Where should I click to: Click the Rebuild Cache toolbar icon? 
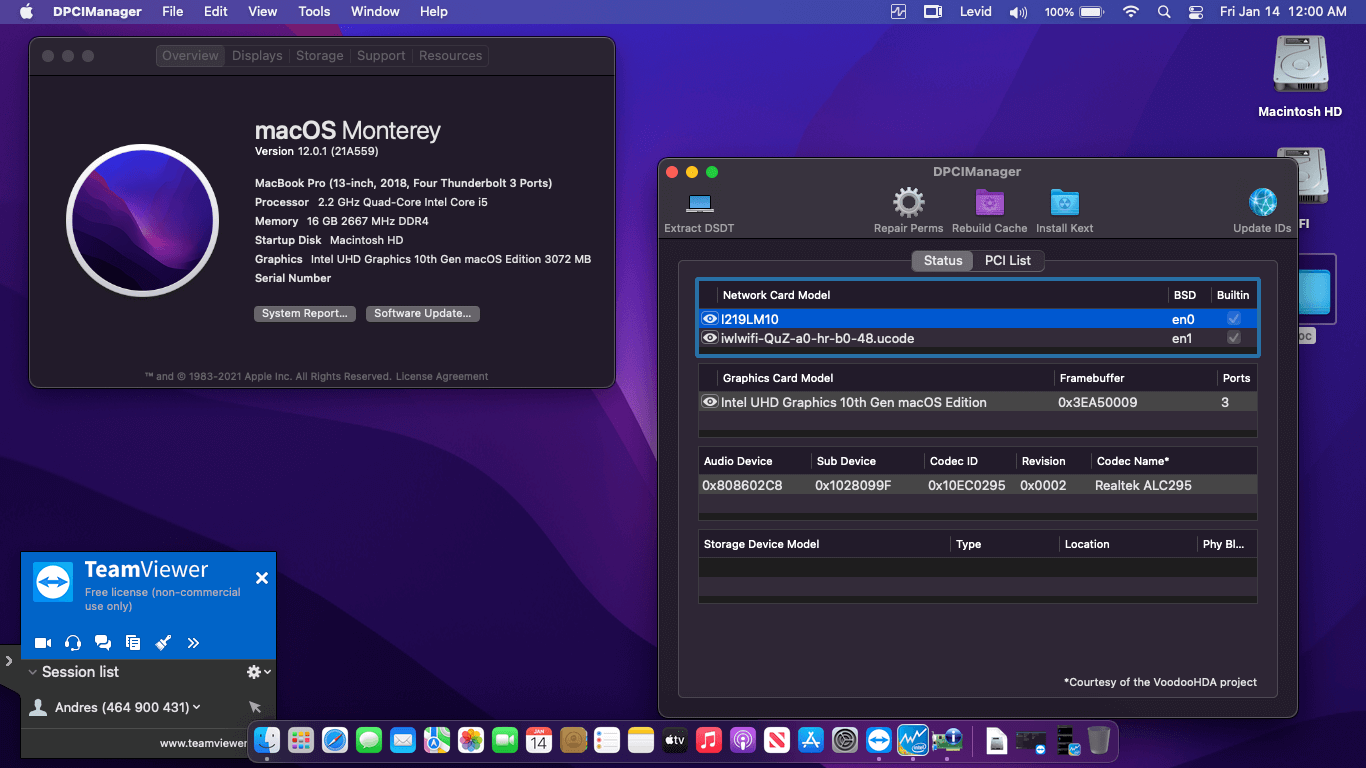point(989,203)
